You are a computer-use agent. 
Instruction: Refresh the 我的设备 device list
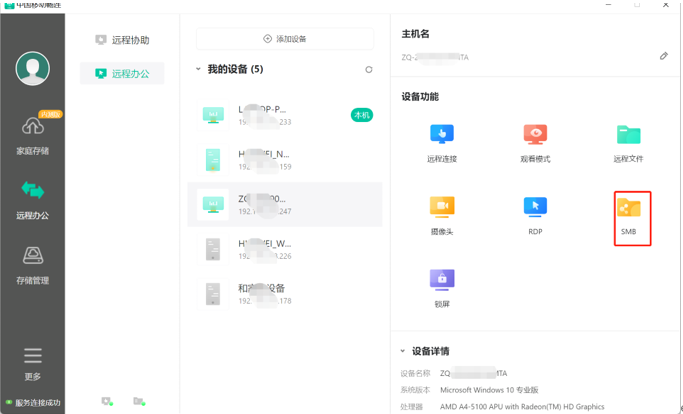pos(369,70)
